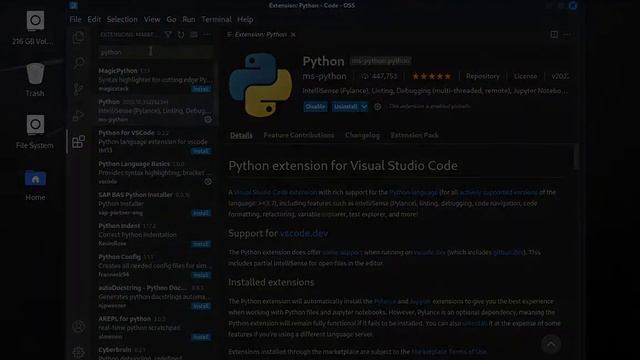Image resolution: width=640 pixels, height=360 pixels.
Task: Open the View menu
Action: pyautogui.click(x=152, y=20)
